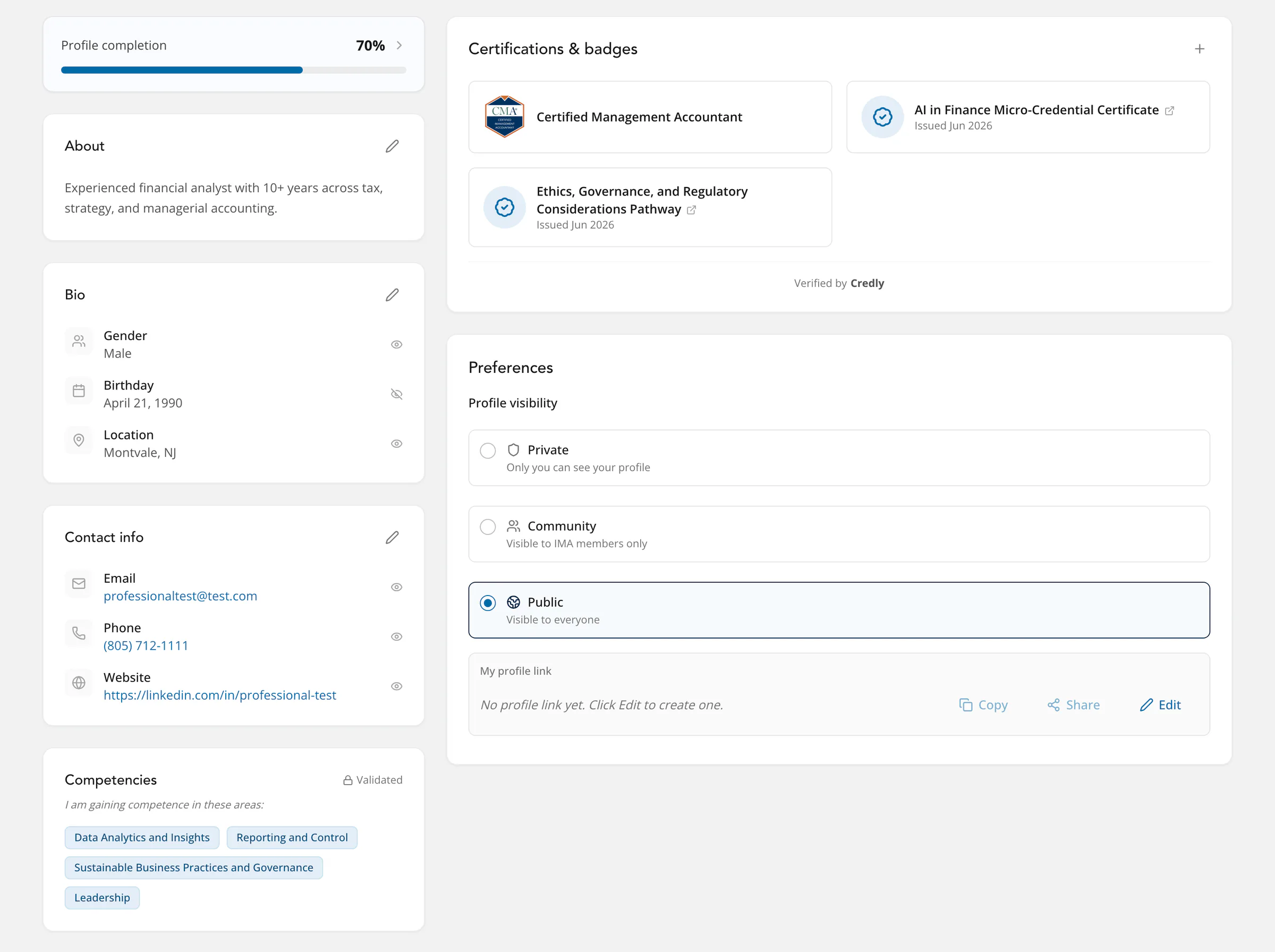The image size is (1275, 952).
Task: Toggle Website visibility eye
Action: point(396,686)
